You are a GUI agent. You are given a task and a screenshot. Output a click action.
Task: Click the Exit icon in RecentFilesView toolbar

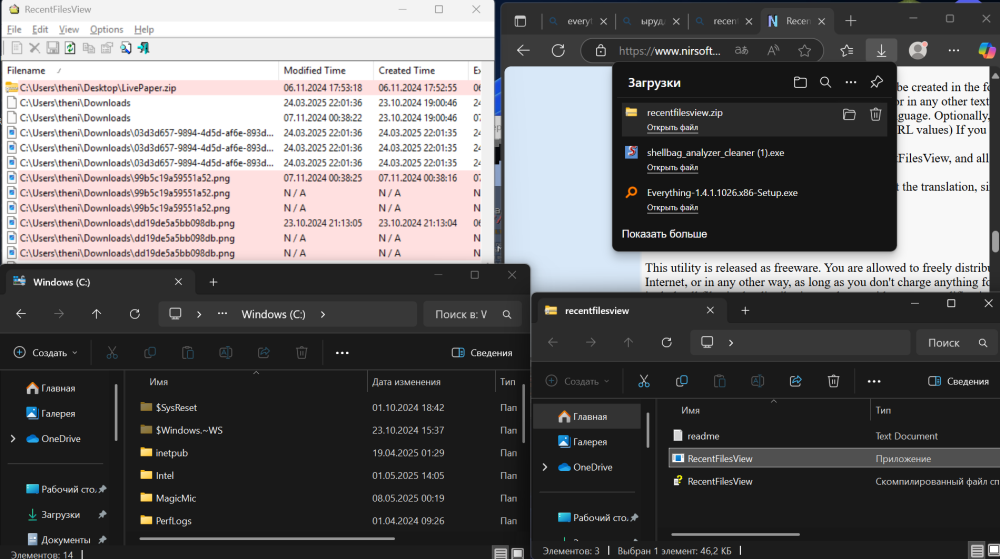pyautogui.click(x=143, y=48)
